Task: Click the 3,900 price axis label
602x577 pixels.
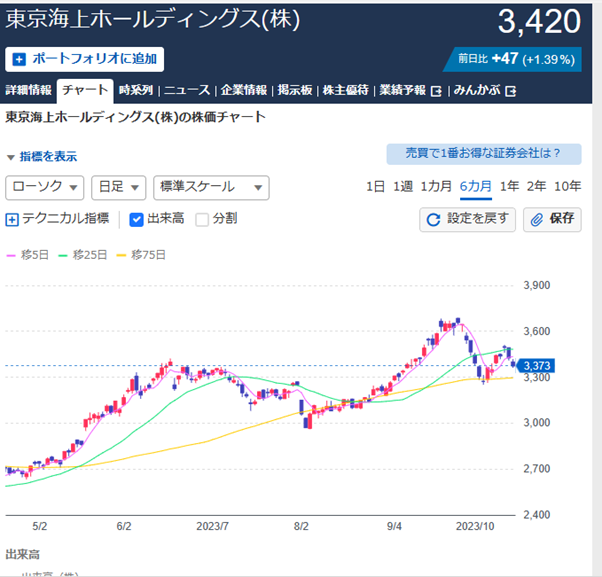Action: tap(537, 285)
